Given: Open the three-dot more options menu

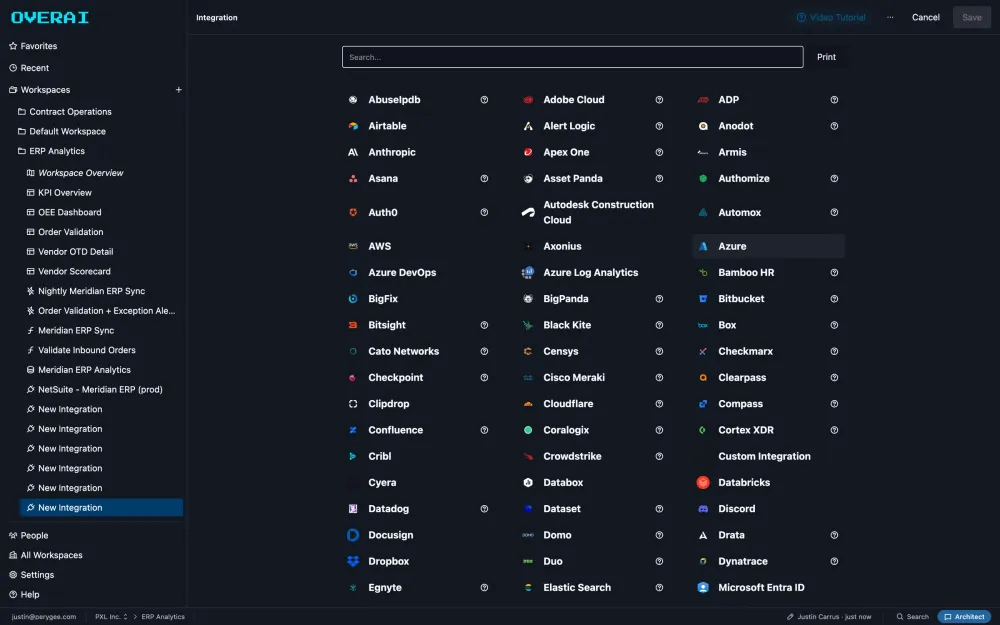Looking at the screenshot, I should point(890,17).
